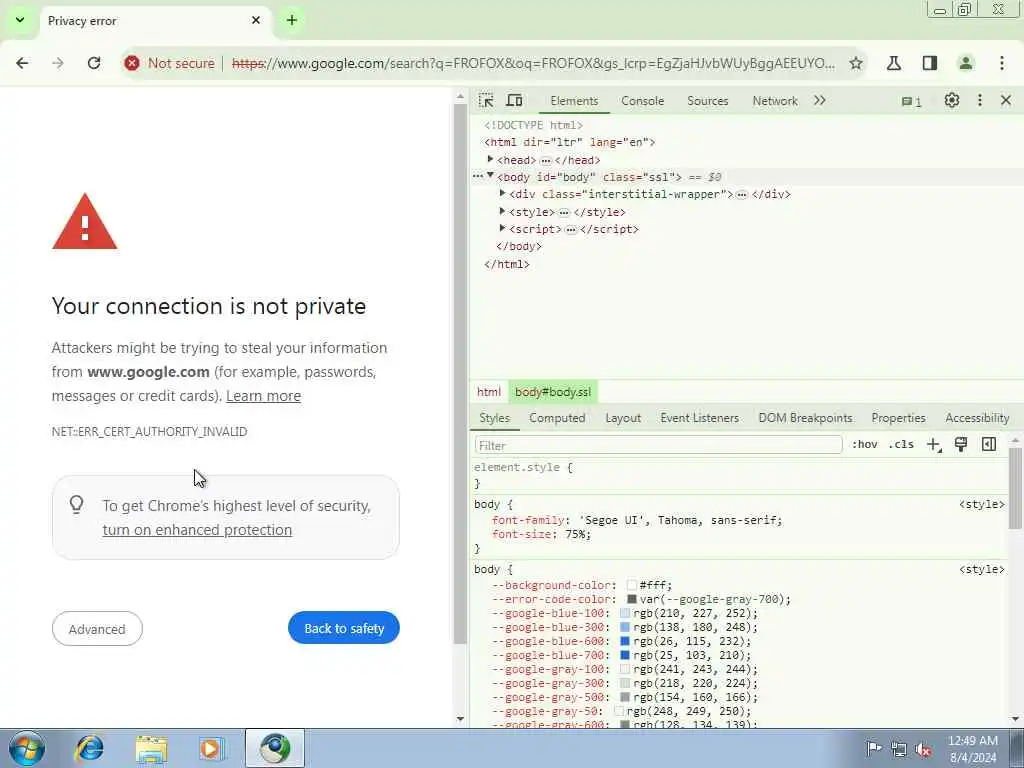Open the Event Listeners tab
Viewport: 1024px width, 768px height.
click(699, 418)
